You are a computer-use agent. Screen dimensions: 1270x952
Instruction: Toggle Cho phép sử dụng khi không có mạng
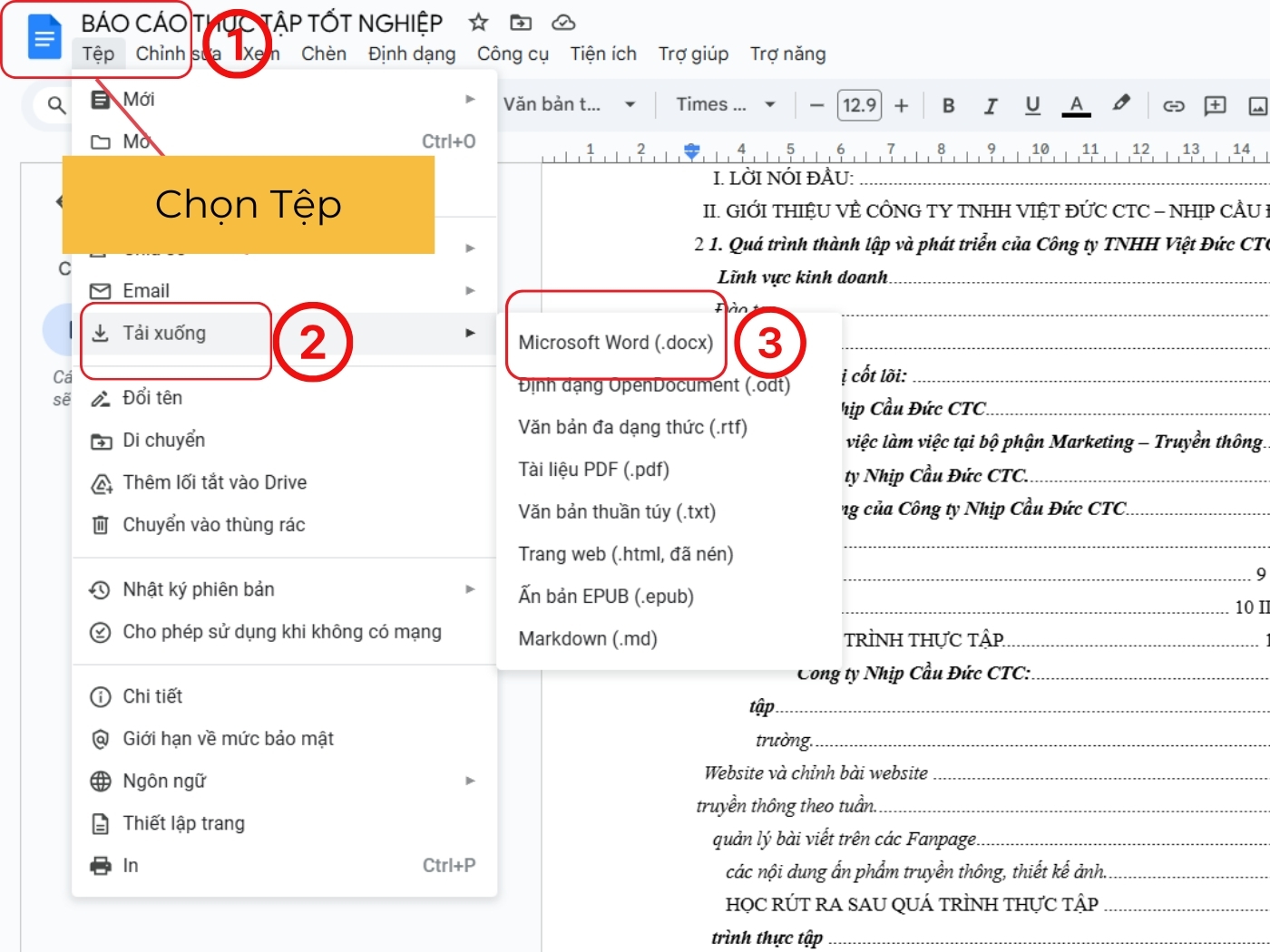284,632
